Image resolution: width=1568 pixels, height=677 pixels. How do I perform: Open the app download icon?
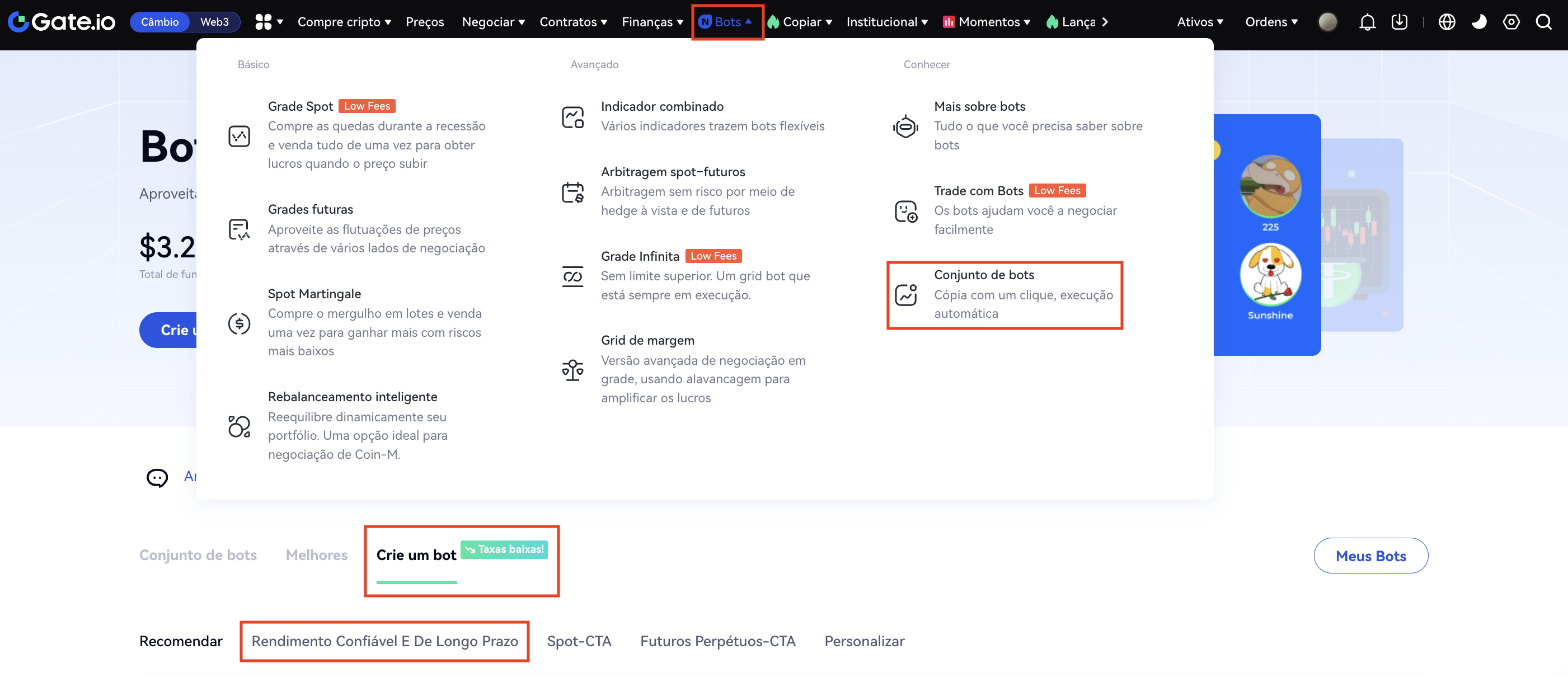click(1400, 22)
